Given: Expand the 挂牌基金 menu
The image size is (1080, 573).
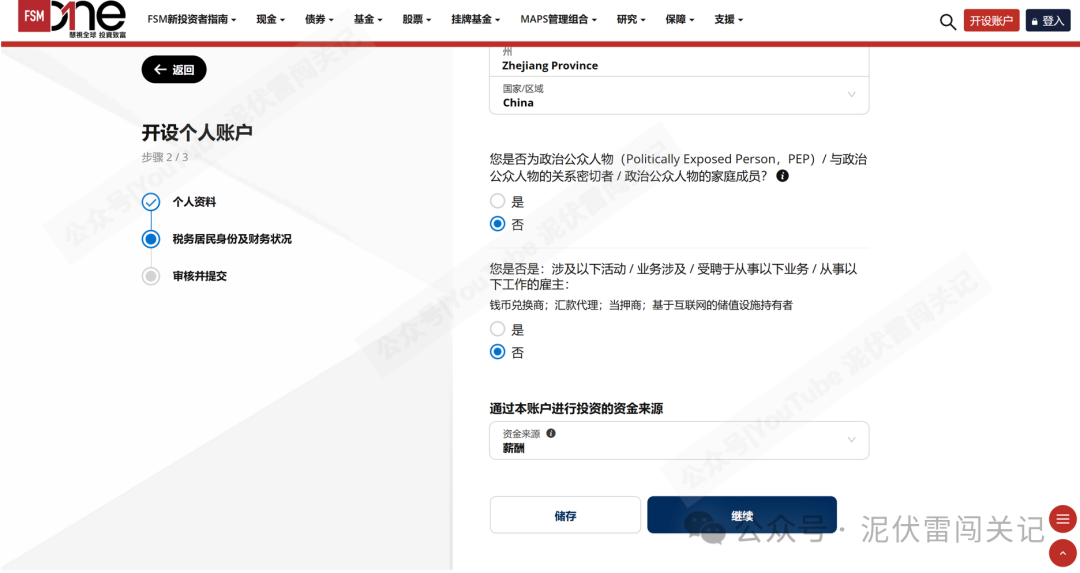Looking at the screenshot, I should point(475,19).
